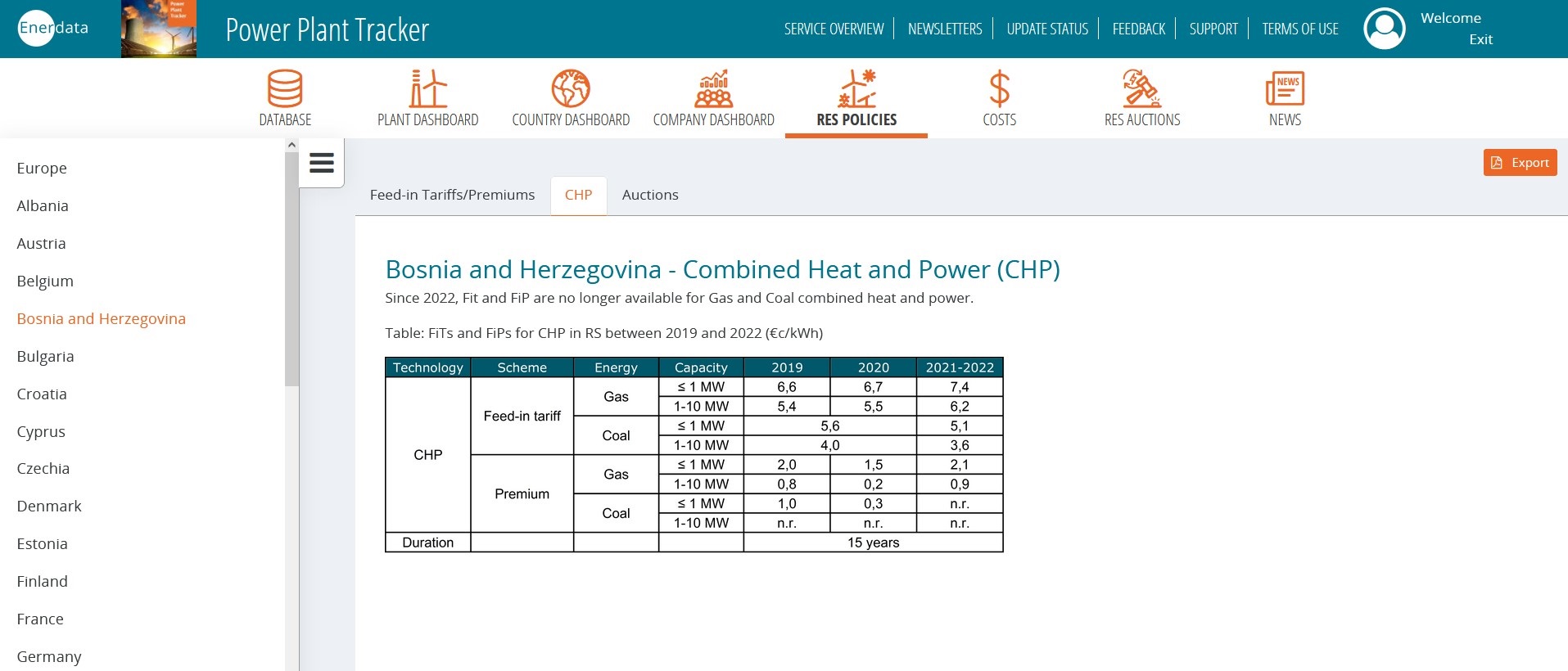
Task: Select Bulgaria in the country list
Action: coord(45,357)
